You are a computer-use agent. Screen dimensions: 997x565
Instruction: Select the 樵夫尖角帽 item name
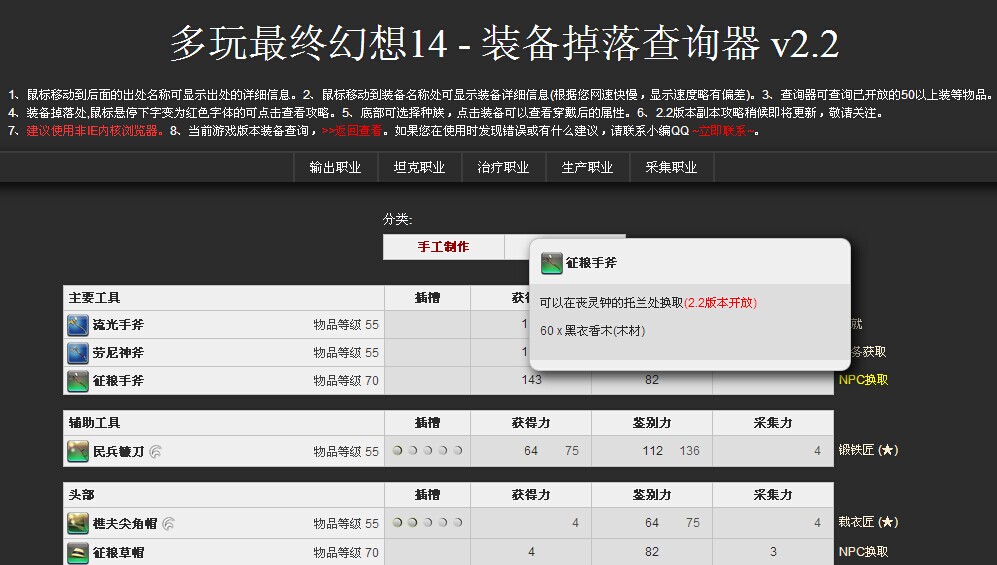click(x=125, y=523)
